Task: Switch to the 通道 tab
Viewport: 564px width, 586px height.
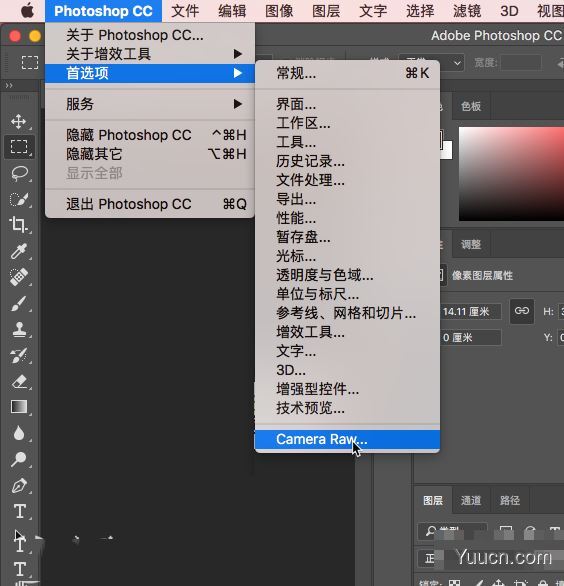Action: (x=471, y=500)
